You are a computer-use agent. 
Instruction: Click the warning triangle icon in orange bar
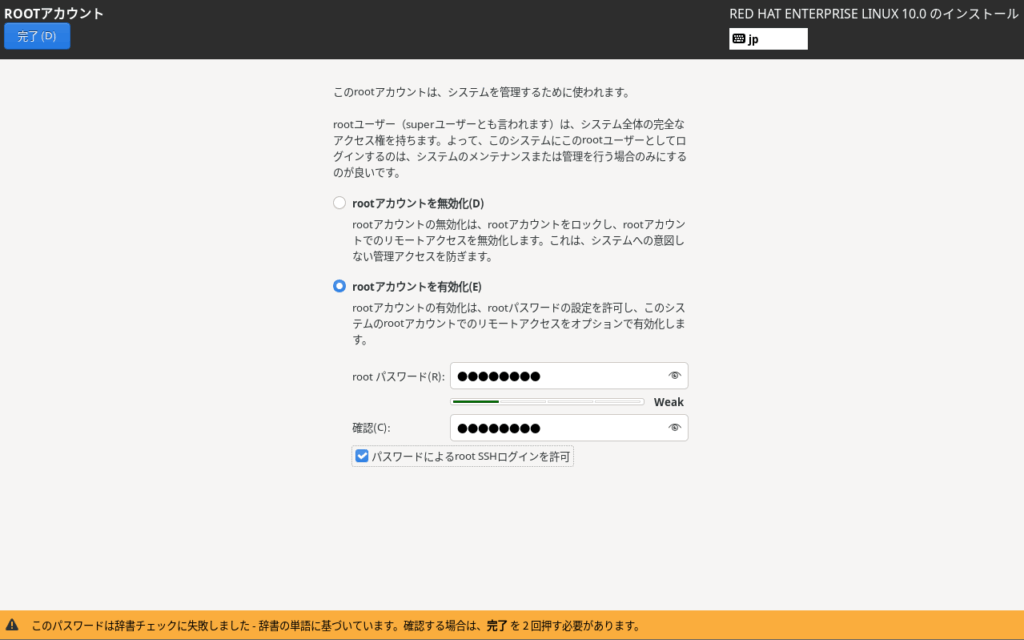pyautogui.click(x=12, y=625)
